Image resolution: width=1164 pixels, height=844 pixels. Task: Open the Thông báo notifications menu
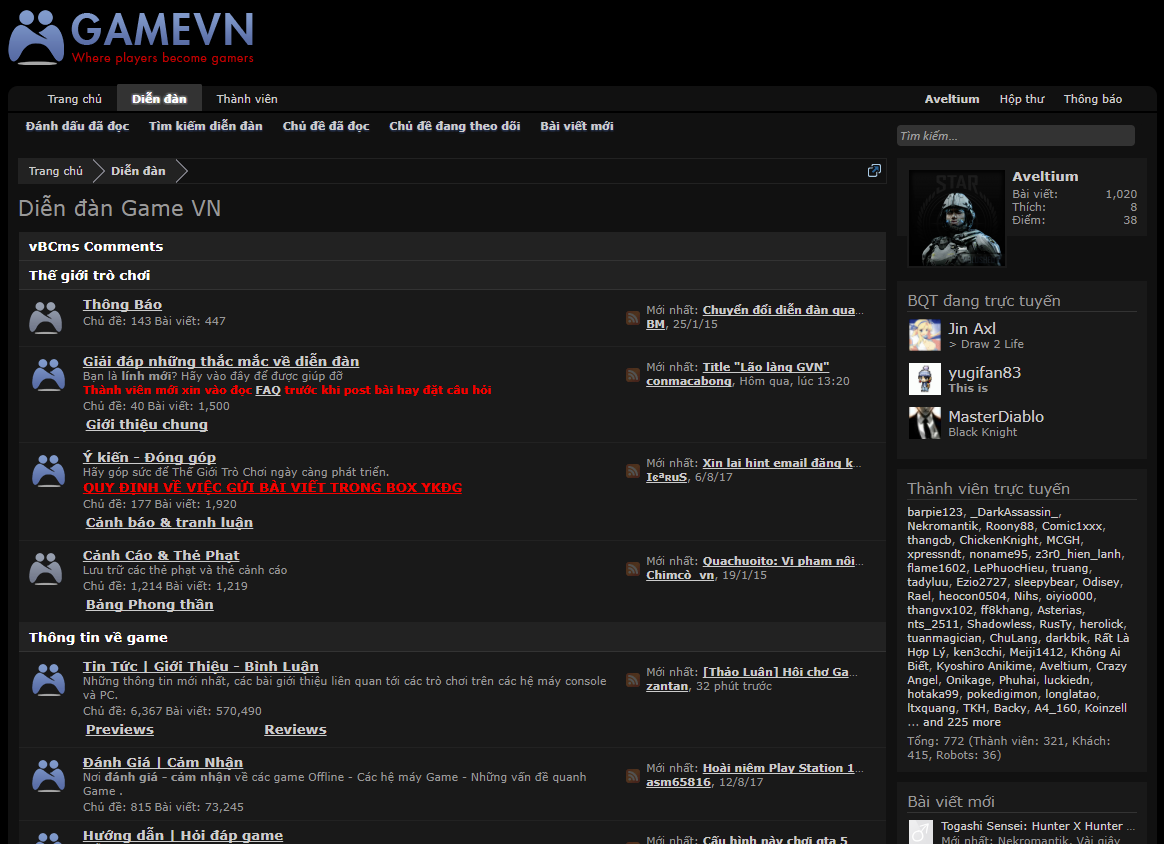(x=1092, y=99)
